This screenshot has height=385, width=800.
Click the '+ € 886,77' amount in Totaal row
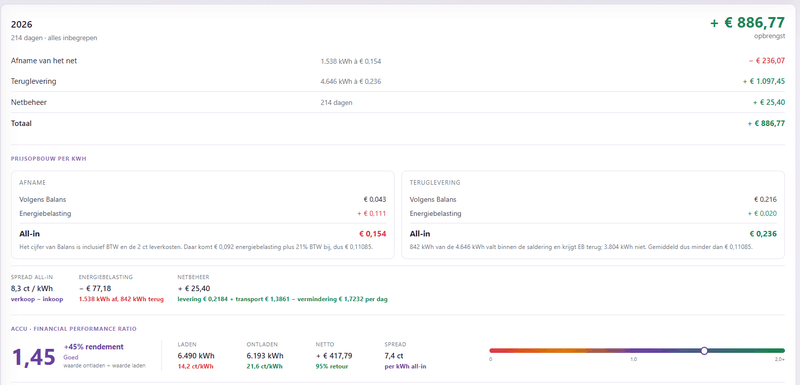coord(766,123)
